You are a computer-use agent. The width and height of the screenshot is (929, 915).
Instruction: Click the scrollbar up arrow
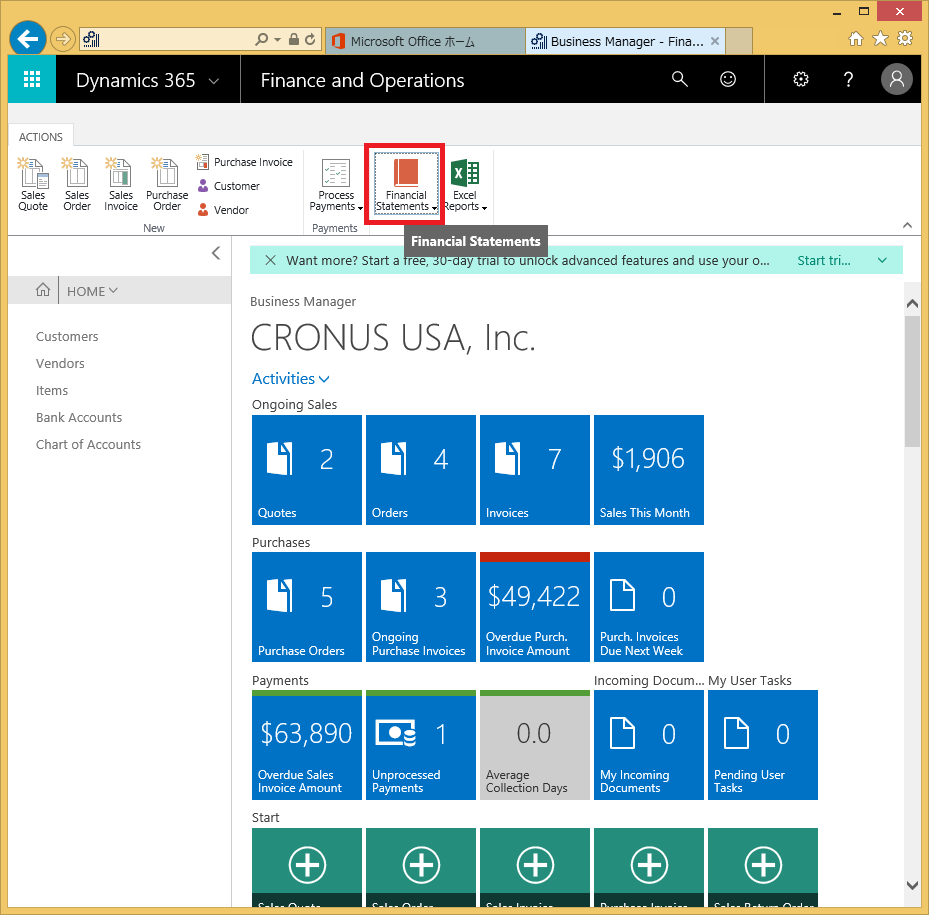912,303
